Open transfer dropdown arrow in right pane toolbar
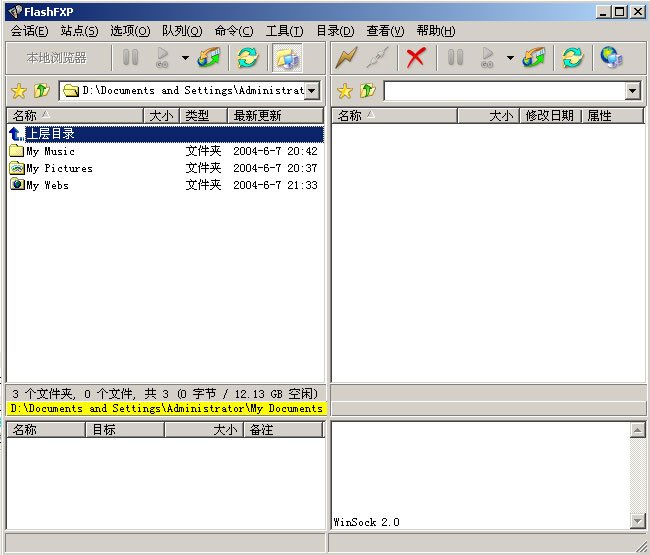Image resolution: width=650 pixels, height=555 pixels. [x=510, y=58]
